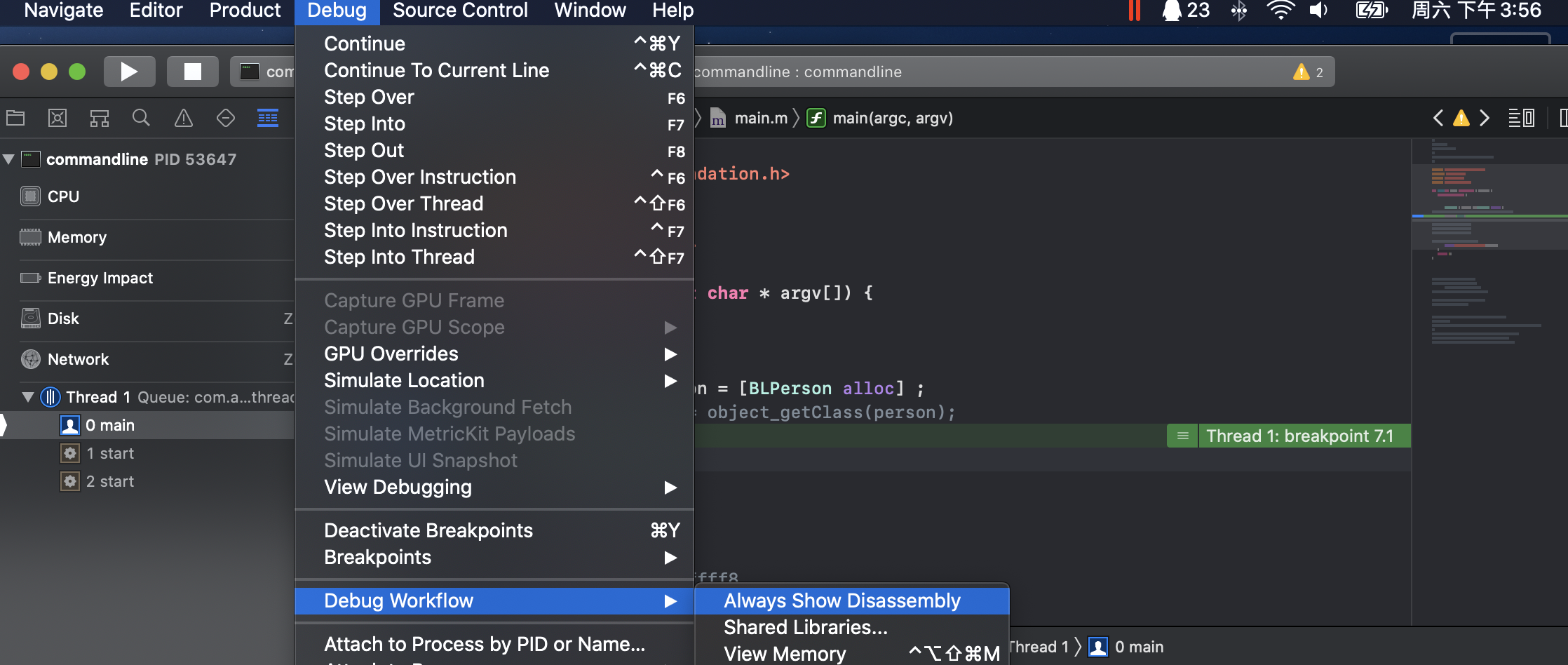Show the Source Control navigator icon

click(58, 118)
